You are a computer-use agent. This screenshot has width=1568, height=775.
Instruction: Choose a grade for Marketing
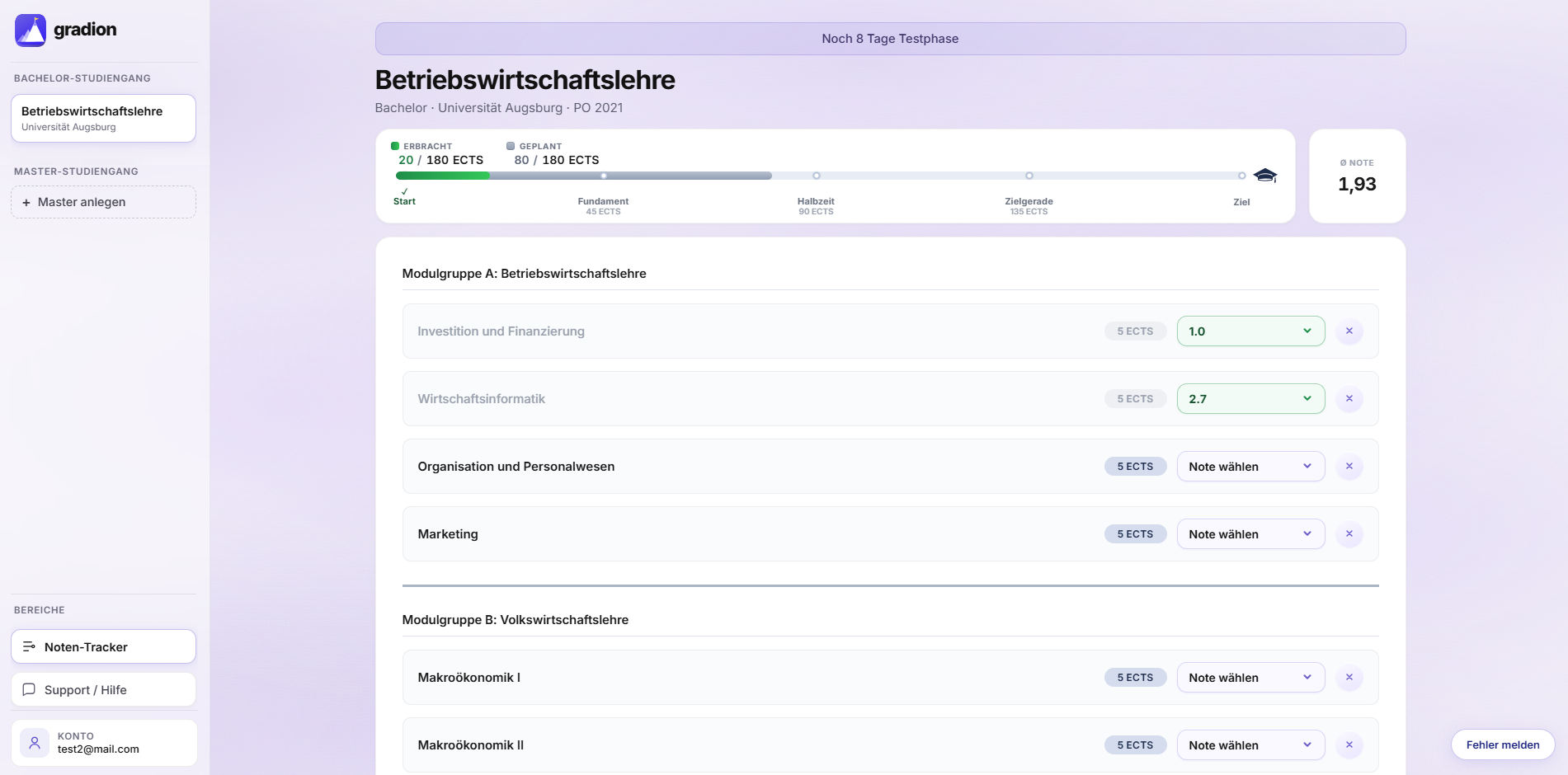click(x=1250, y=534)
